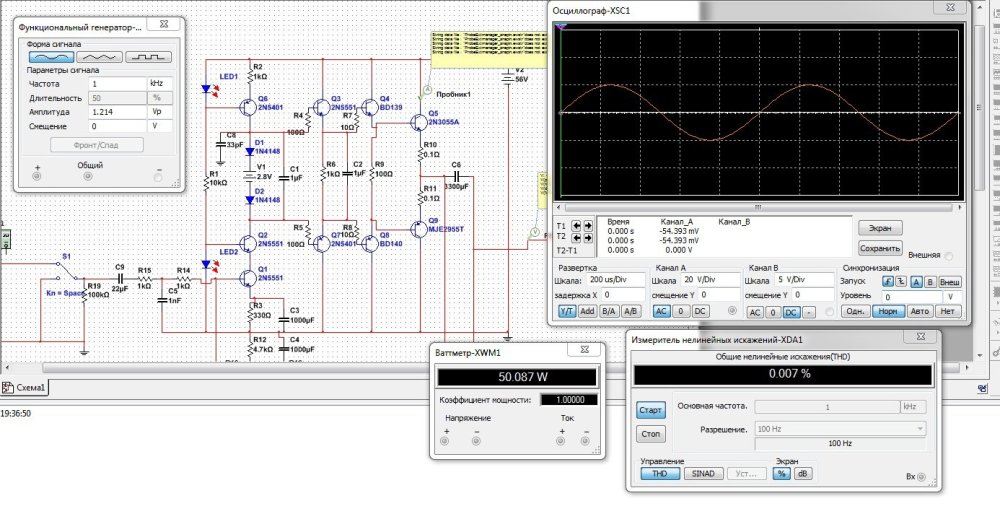Switch to the Схема1 tab
1000x506 pixels.
click(x=28, y=388)
